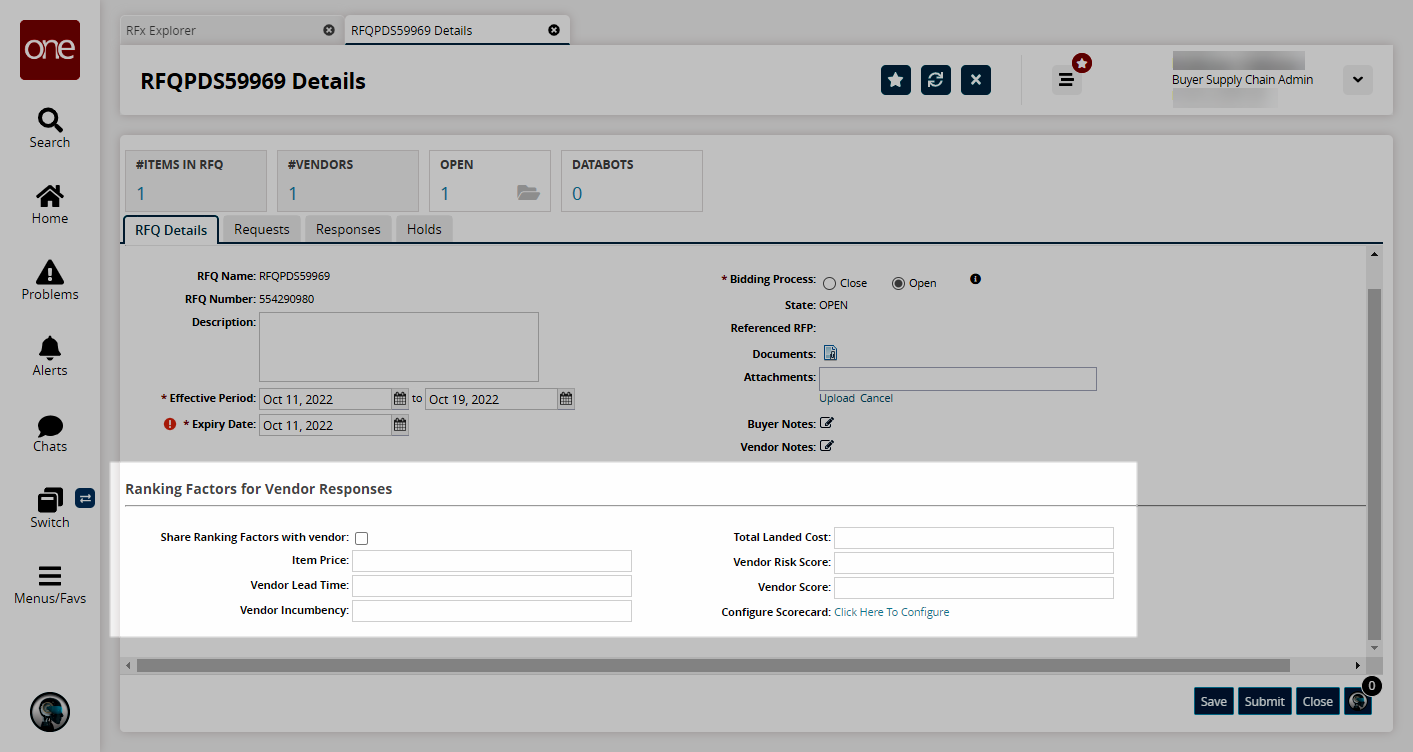Switch to the Responses tab
The image size is (1413, 752).
pos(348,229)
